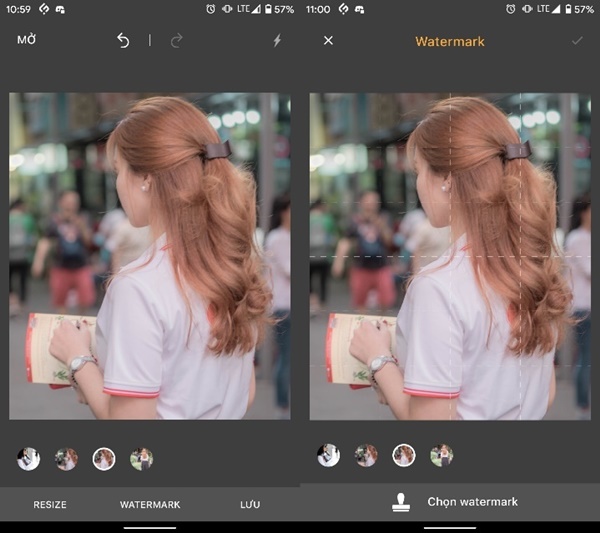Image resolution: width=600 pixels, height=533 pixels.
Task: Tap the lightning bolt flash icon
Action: tap(277, 41)
